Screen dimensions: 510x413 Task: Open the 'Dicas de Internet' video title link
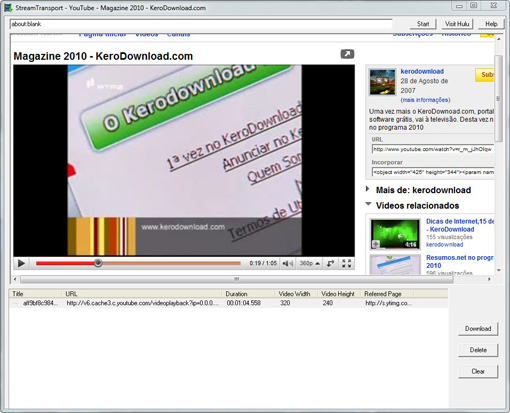(x=460, y=225)
